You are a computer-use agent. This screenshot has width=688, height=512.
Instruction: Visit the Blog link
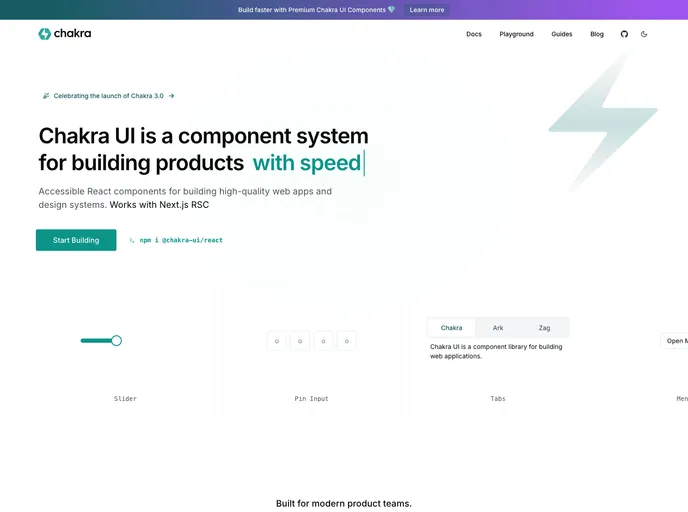[597, 34]
